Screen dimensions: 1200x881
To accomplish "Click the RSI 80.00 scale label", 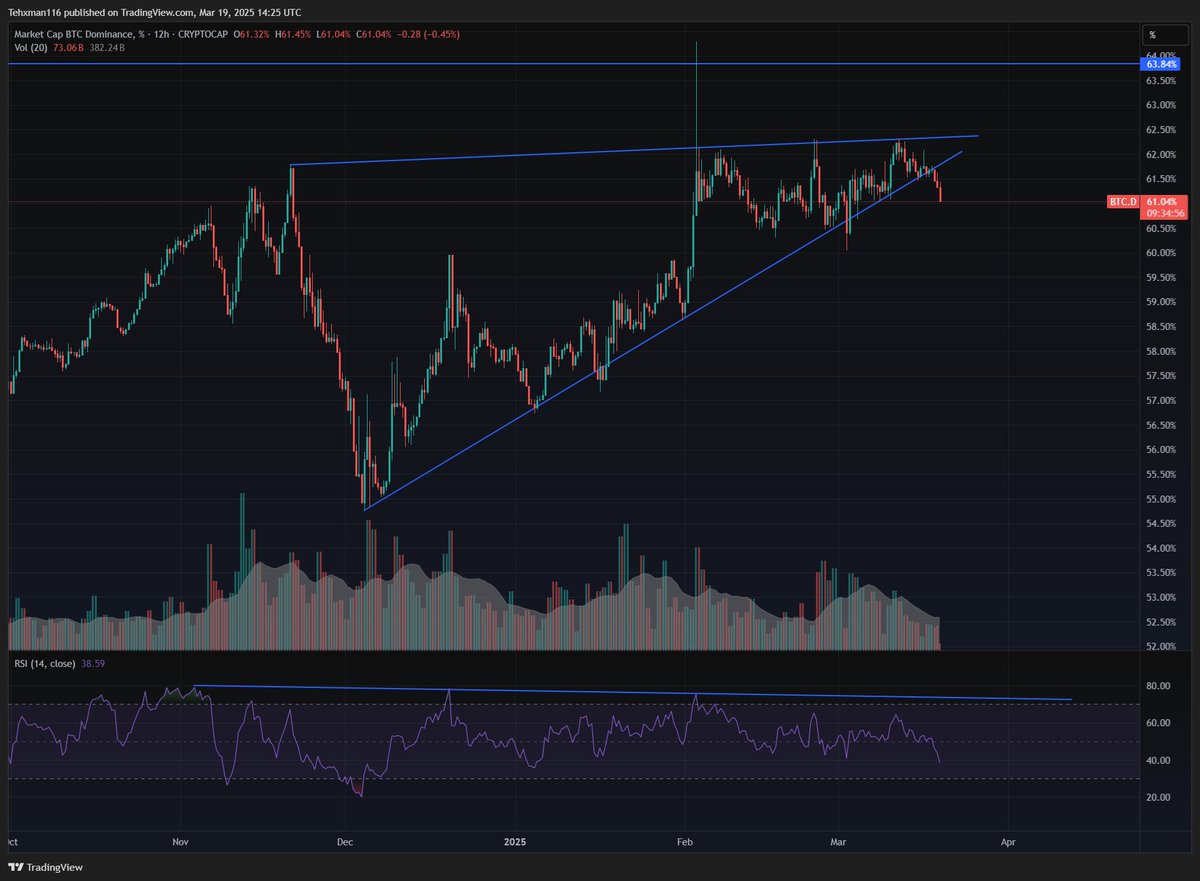I will pos(1157,686).
